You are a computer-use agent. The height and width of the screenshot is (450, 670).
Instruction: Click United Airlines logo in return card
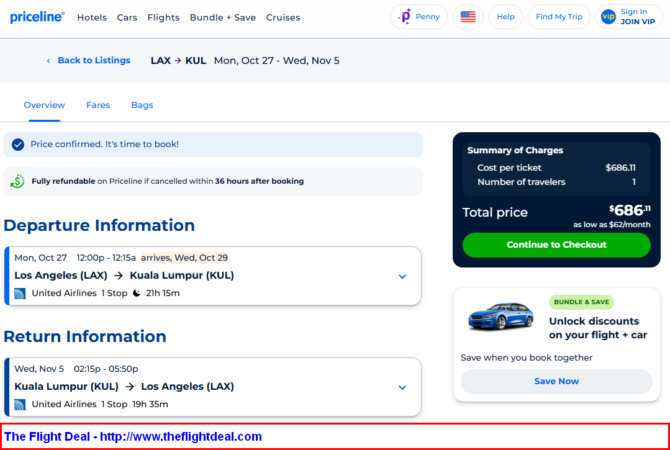coord(20,404)
